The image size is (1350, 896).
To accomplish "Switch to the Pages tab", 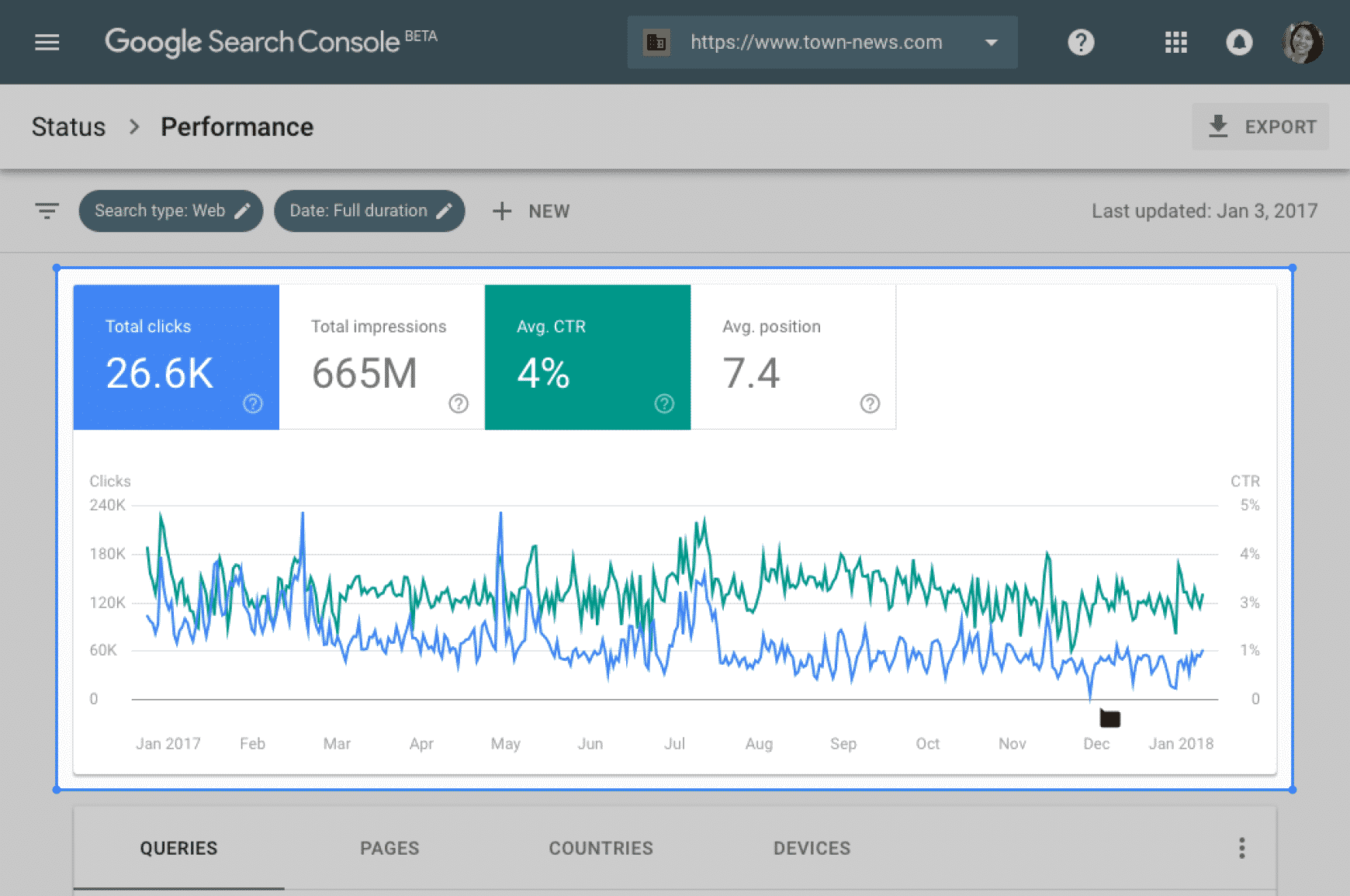I will pyautogui.click(x=389, y=848).
